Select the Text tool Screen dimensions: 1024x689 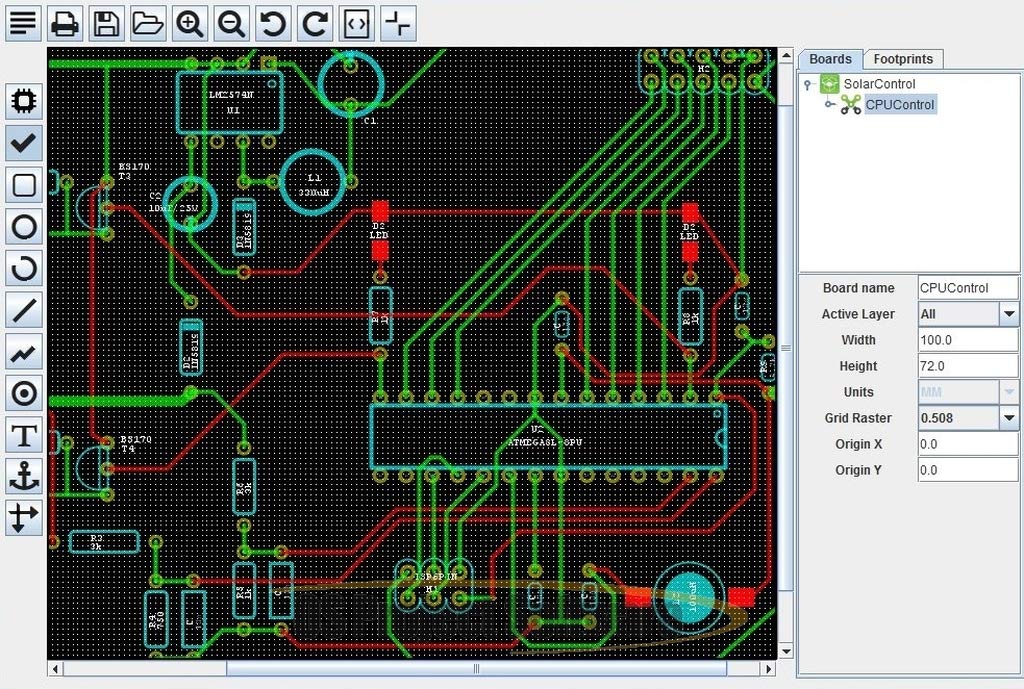[x=24, y=436]
